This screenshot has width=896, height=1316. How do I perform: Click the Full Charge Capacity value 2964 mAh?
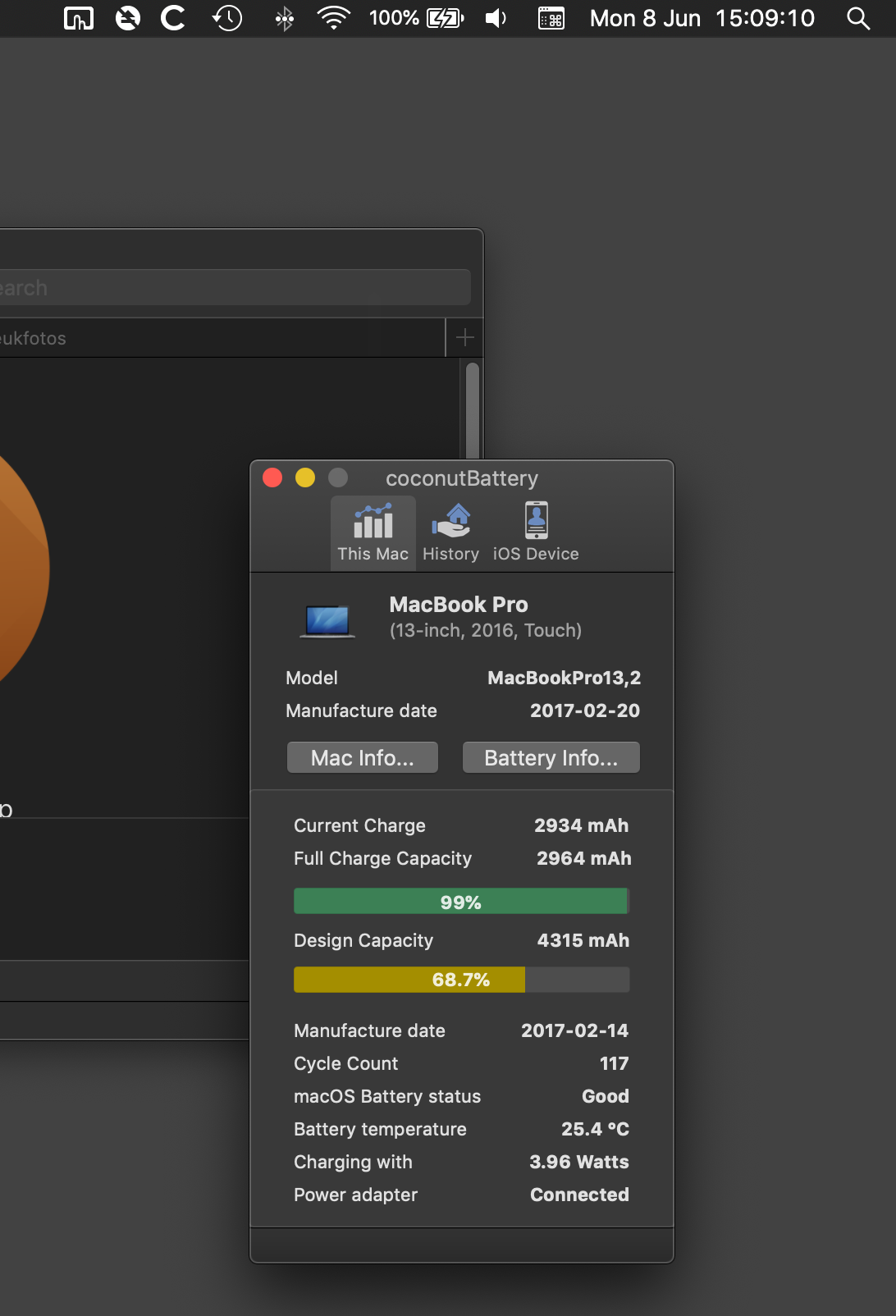[584, 858]
